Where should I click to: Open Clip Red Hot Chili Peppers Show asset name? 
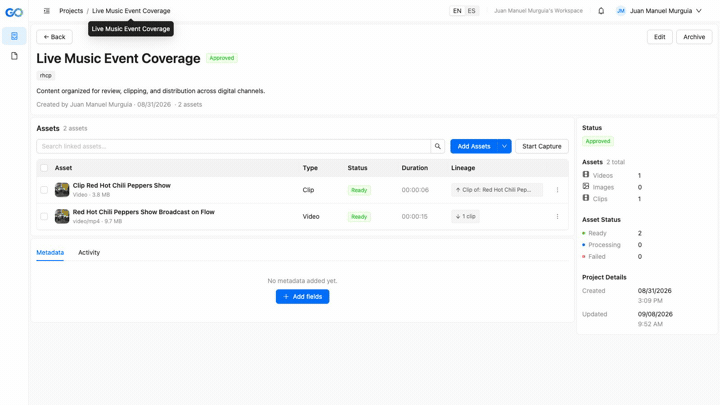click(122, 186)
